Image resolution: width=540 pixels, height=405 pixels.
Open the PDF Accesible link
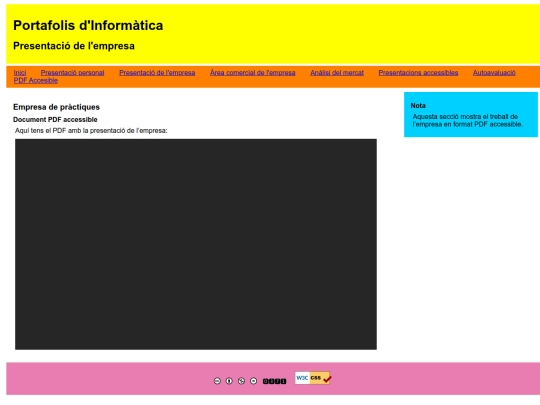(36, 81)
